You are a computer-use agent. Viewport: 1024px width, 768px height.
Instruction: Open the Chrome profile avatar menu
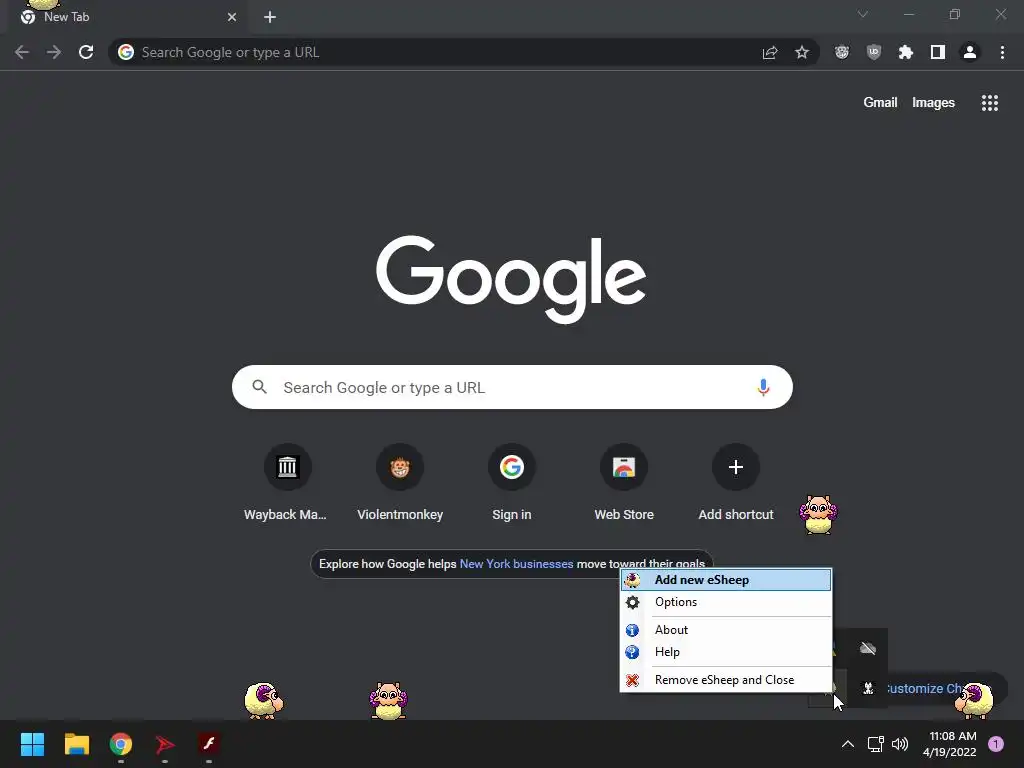tap(970, 52)
